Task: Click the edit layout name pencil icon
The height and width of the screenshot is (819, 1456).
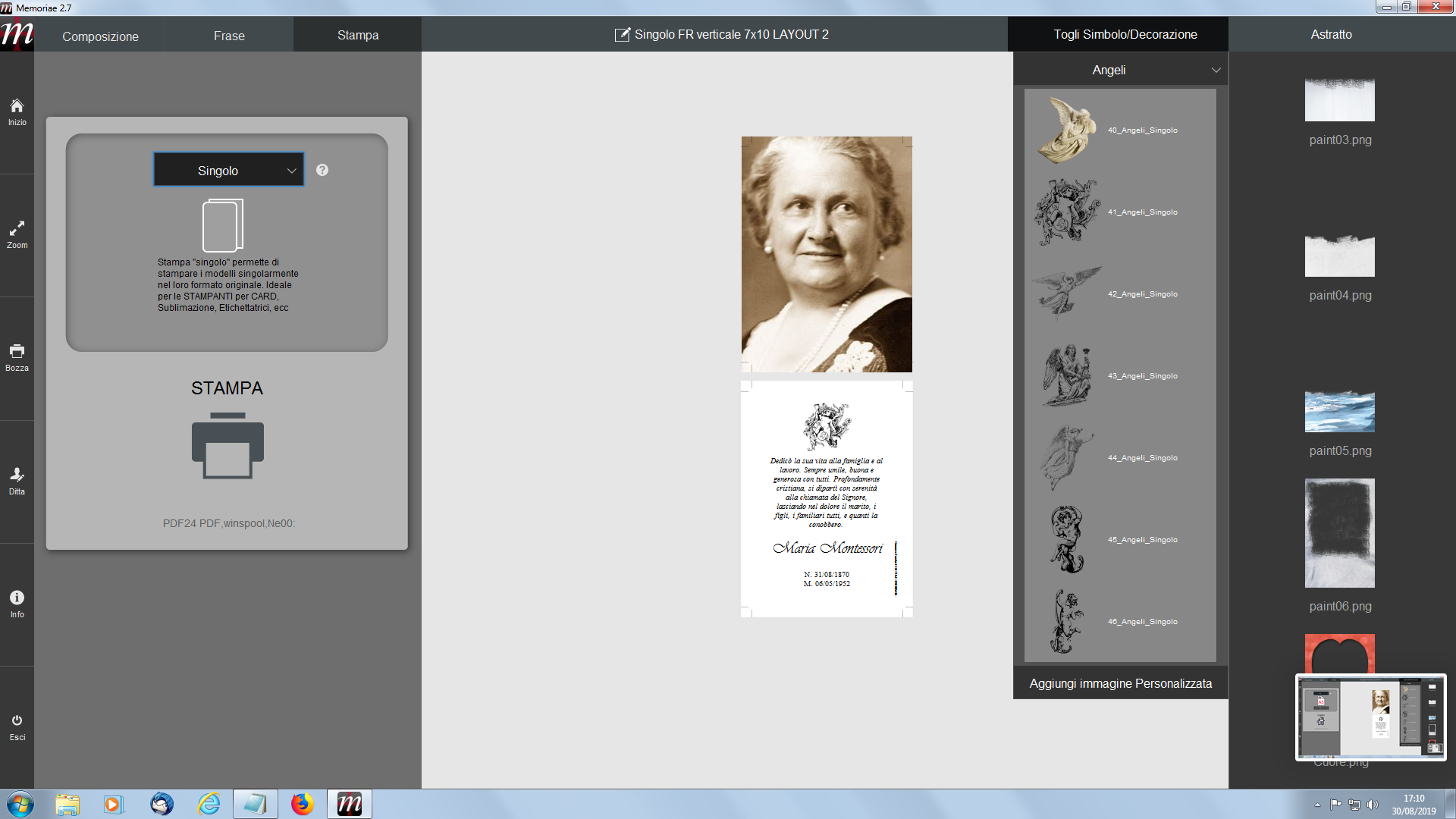Action: point(622,34)
